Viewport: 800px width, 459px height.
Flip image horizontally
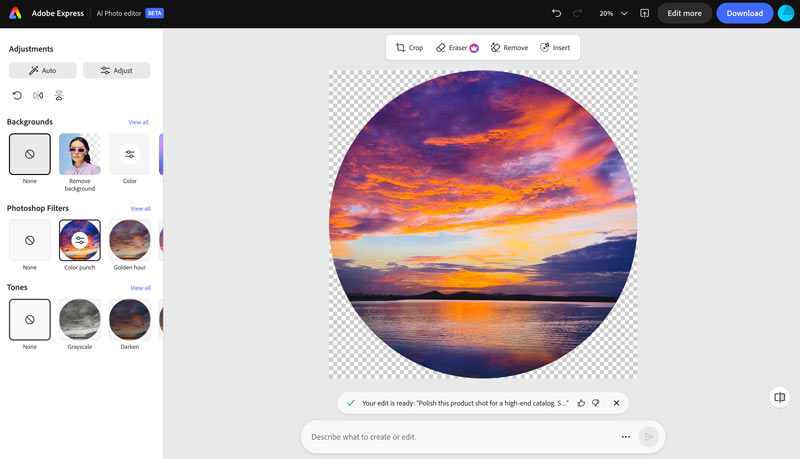[38, 95]
